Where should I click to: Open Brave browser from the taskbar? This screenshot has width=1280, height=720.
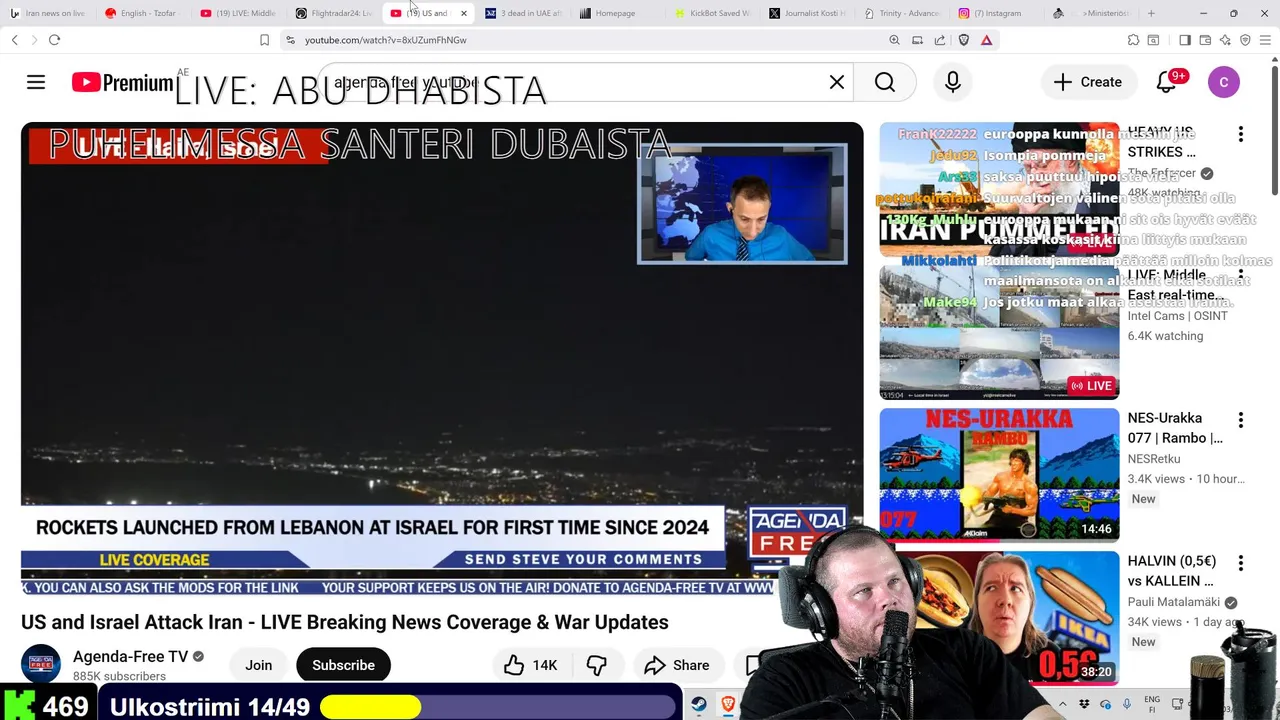click(728, 704)
